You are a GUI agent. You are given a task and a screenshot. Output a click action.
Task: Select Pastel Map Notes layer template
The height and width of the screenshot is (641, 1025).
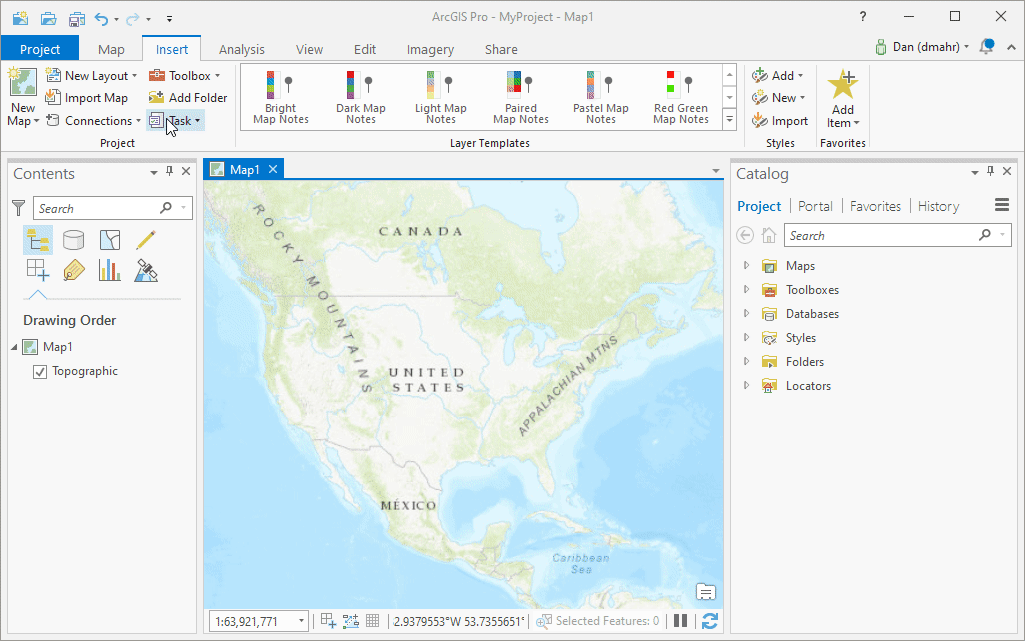pyautogui.click(x=601, y=97)
